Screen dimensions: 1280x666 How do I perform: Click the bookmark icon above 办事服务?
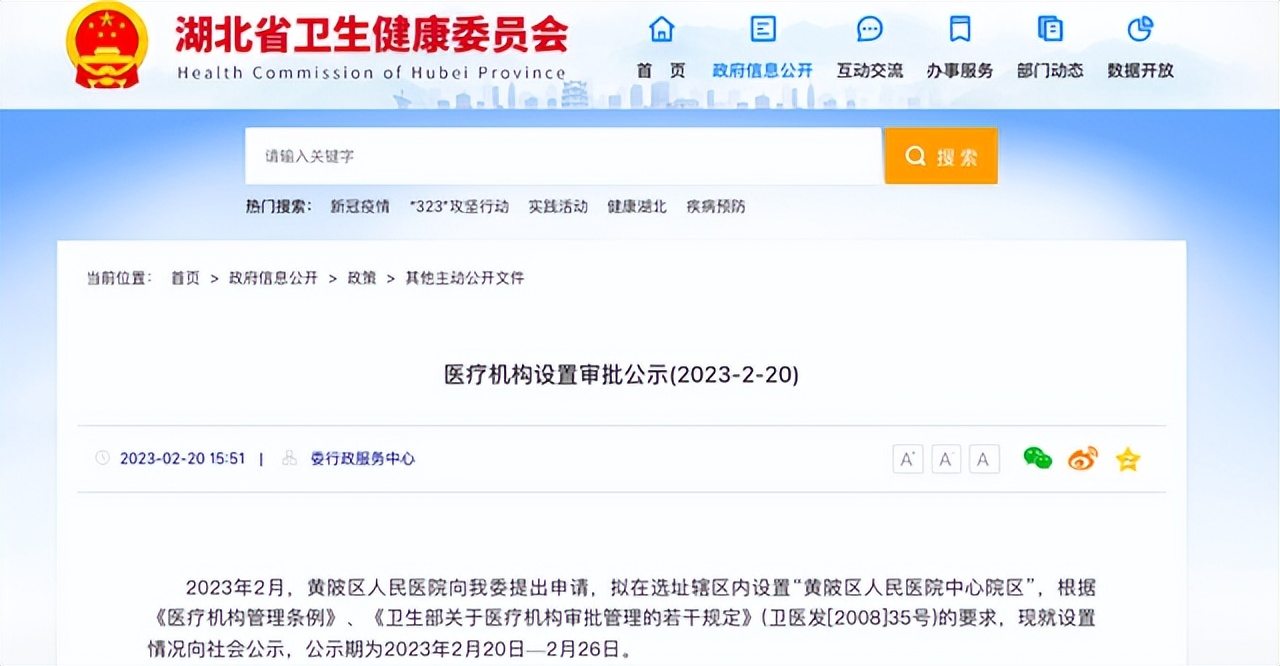[x=960, y=31]
